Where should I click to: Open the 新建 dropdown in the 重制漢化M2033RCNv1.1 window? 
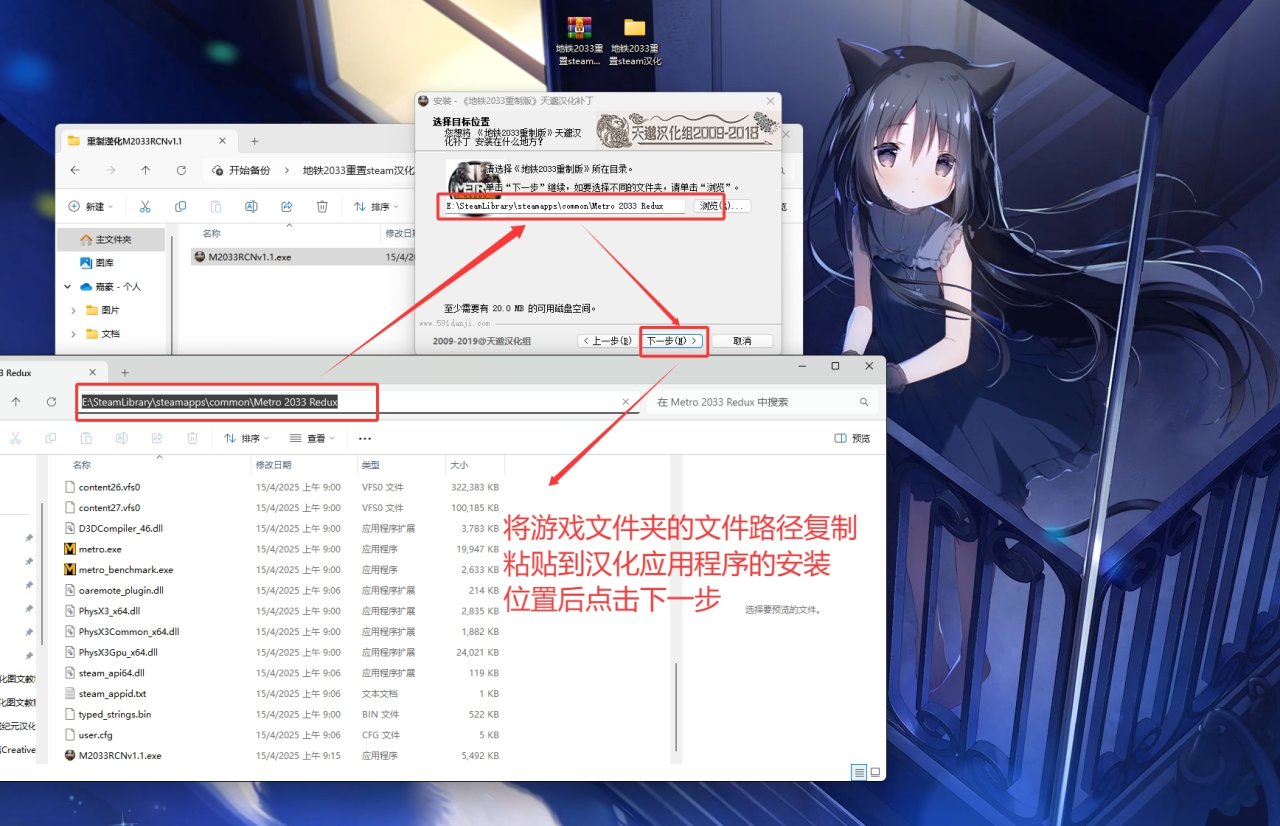click(x=90, y=207)
